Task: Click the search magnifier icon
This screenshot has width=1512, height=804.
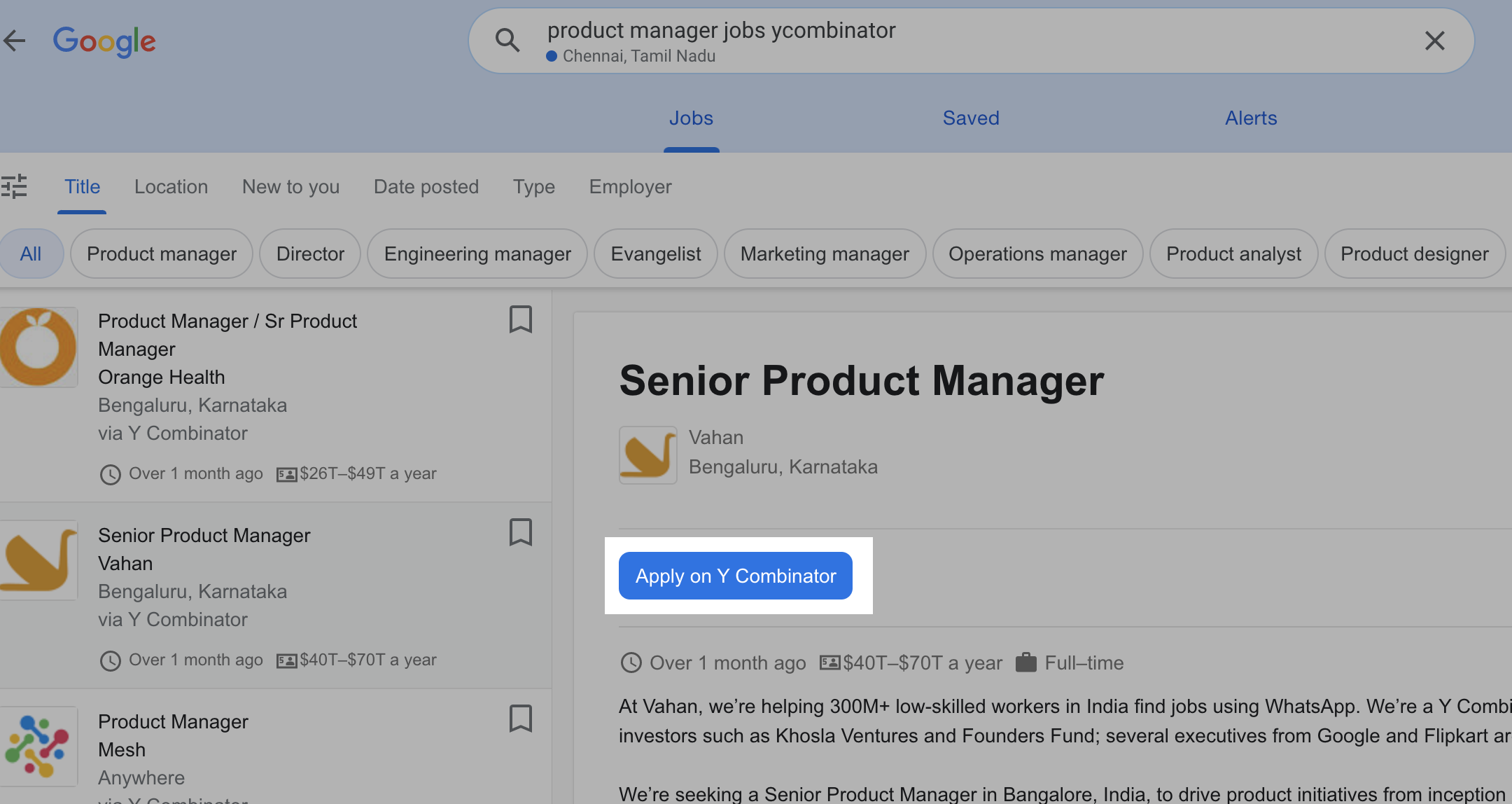Action: [507, 41]
